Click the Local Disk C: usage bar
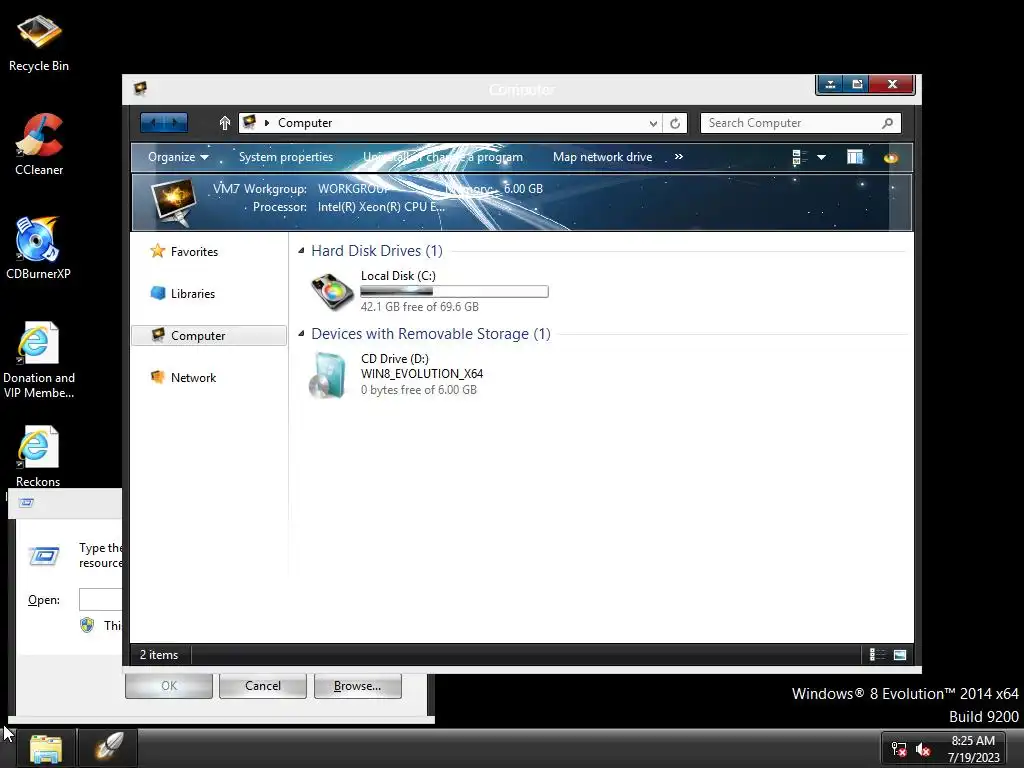Screen dimensions: 1024x768 click(455, 291)
